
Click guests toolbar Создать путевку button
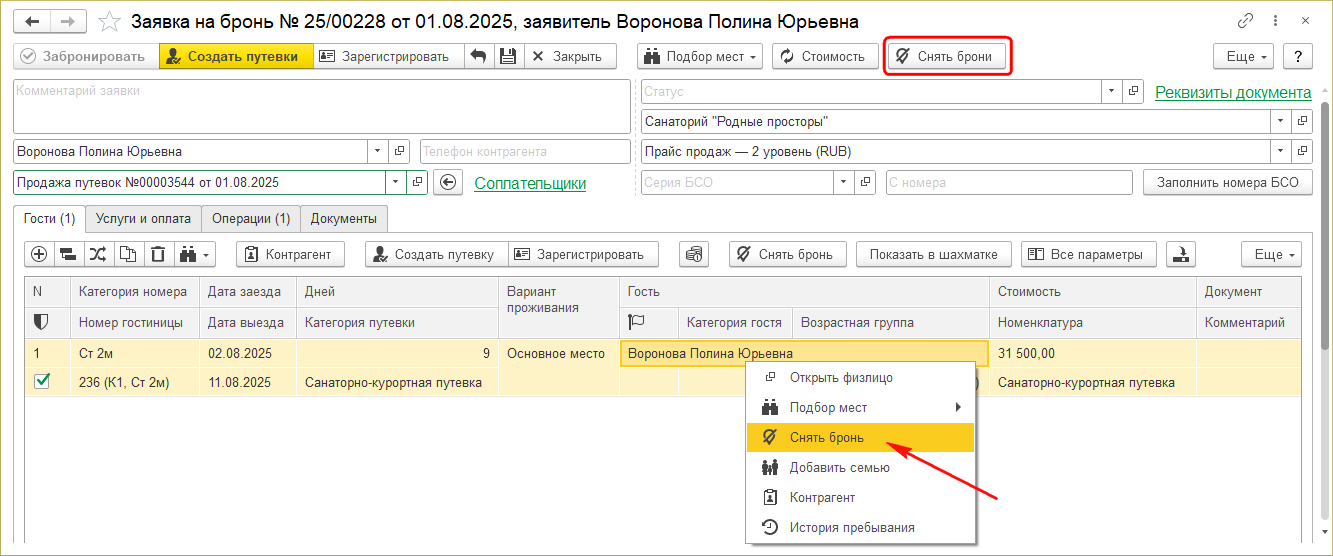coord(437,254)
